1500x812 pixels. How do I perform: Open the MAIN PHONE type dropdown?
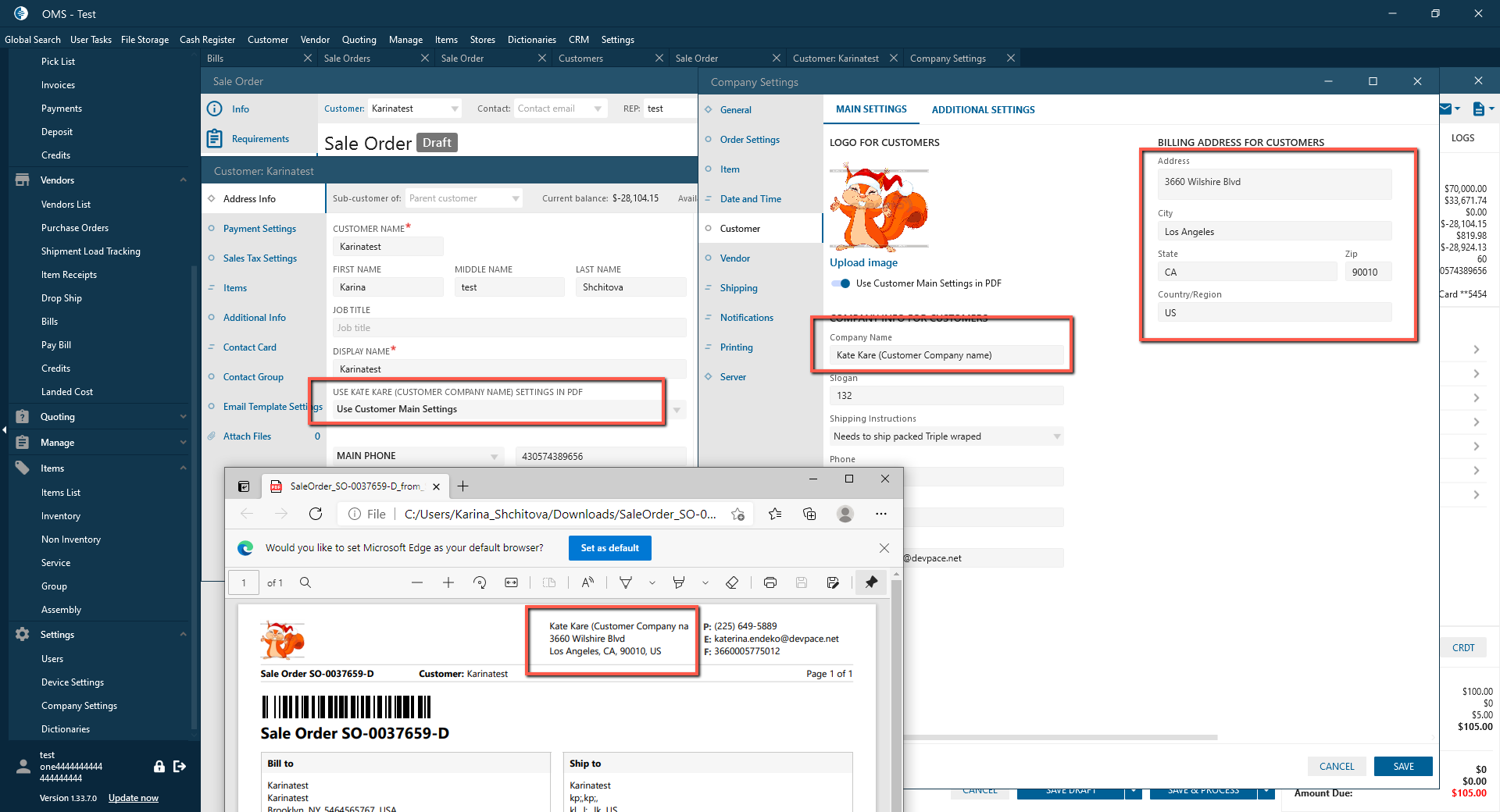(x=495, y=456)
